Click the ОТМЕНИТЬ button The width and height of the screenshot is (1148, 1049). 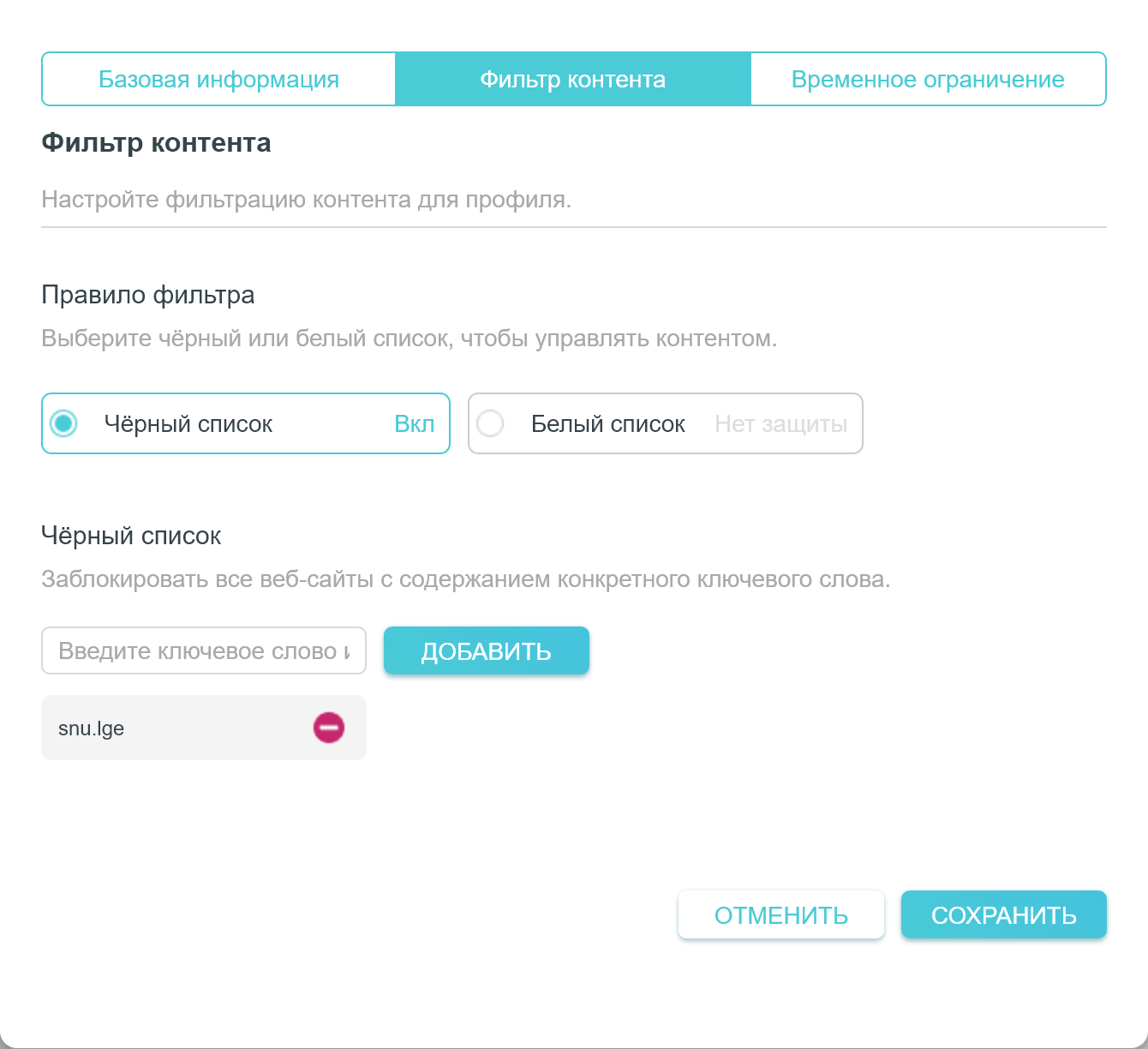[780, 915]
